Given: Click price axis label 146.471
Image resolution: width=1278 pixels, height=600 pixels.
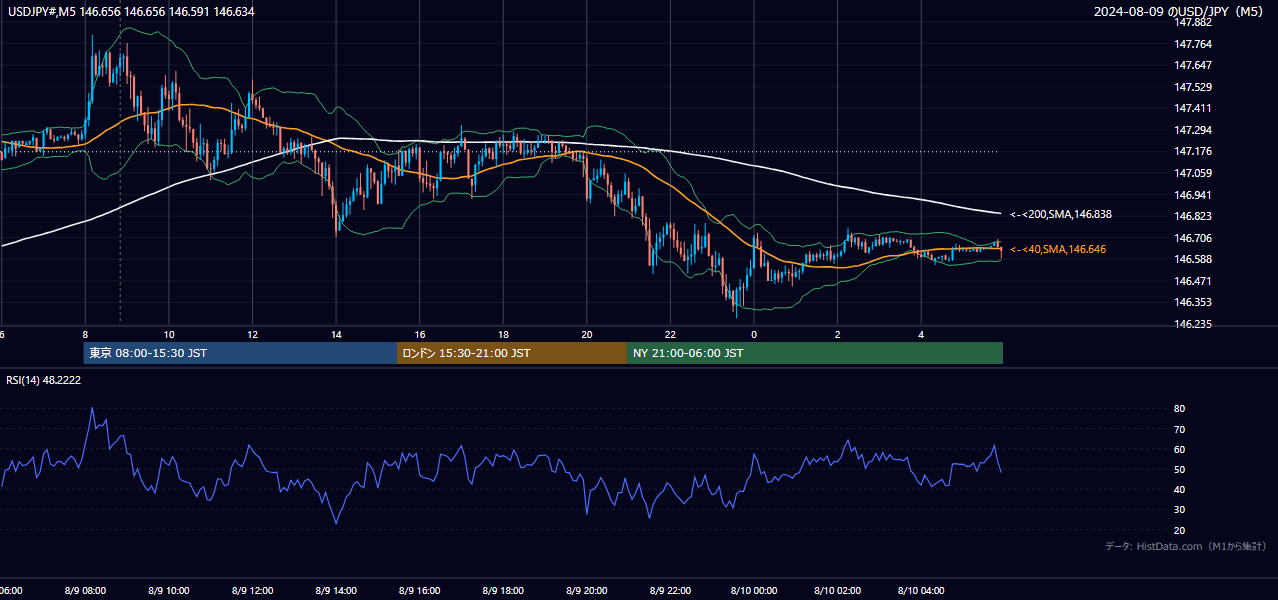Looking at the screenshot, I should (1194, 281).
